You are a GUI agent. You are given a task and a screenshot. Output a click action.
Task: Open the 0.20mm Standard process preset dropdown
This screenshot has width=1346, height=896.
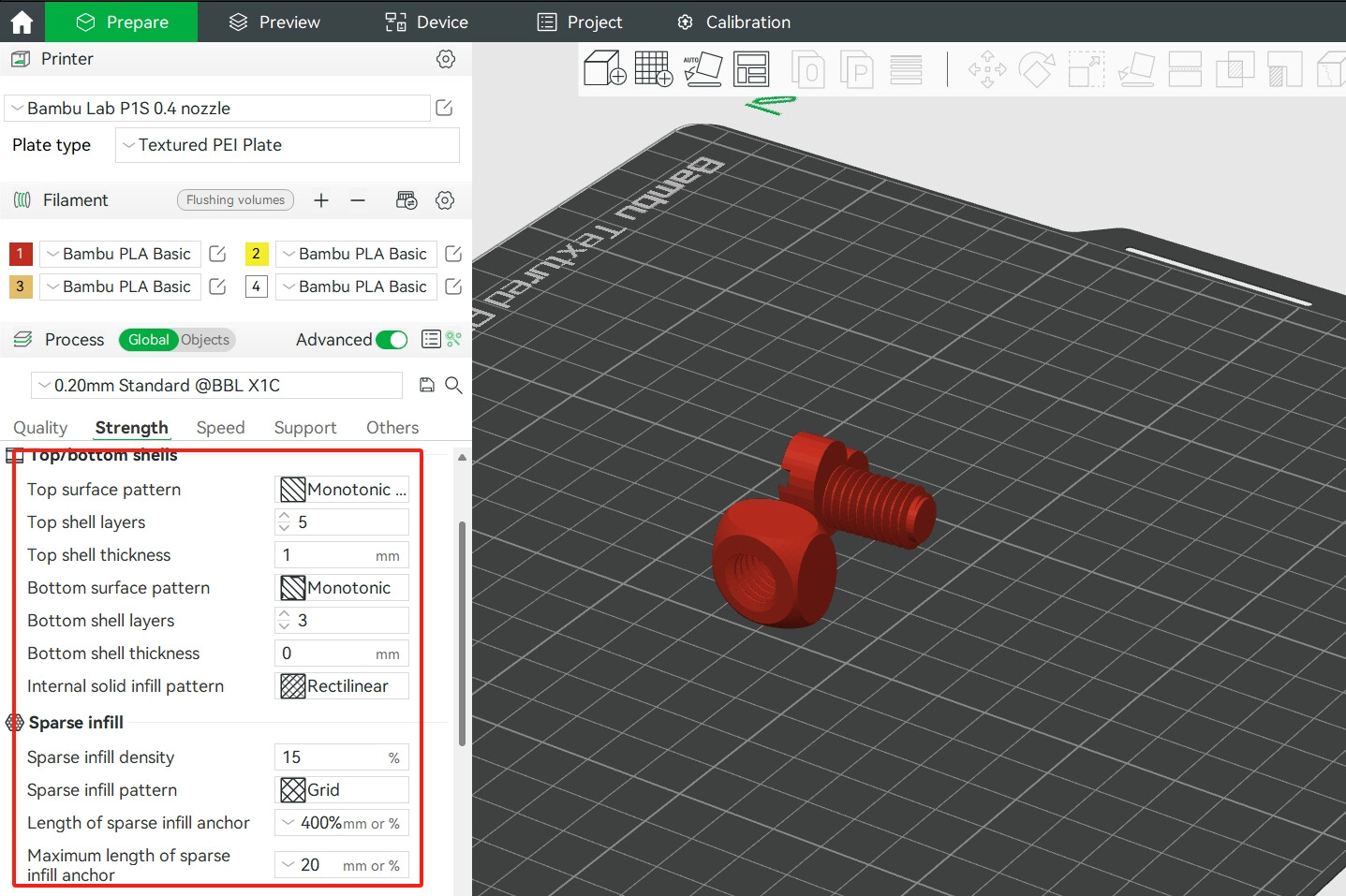pos(216,385)
